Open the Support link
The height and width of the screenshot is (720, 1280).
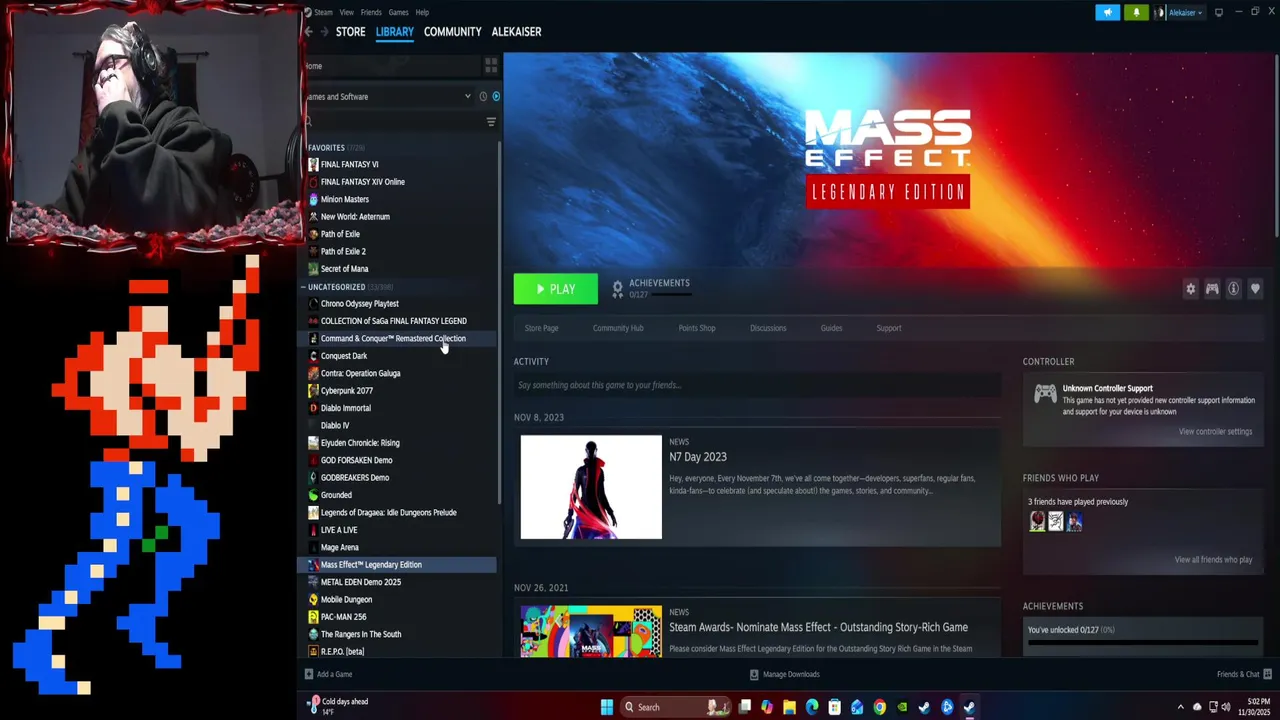click(889, 328)
